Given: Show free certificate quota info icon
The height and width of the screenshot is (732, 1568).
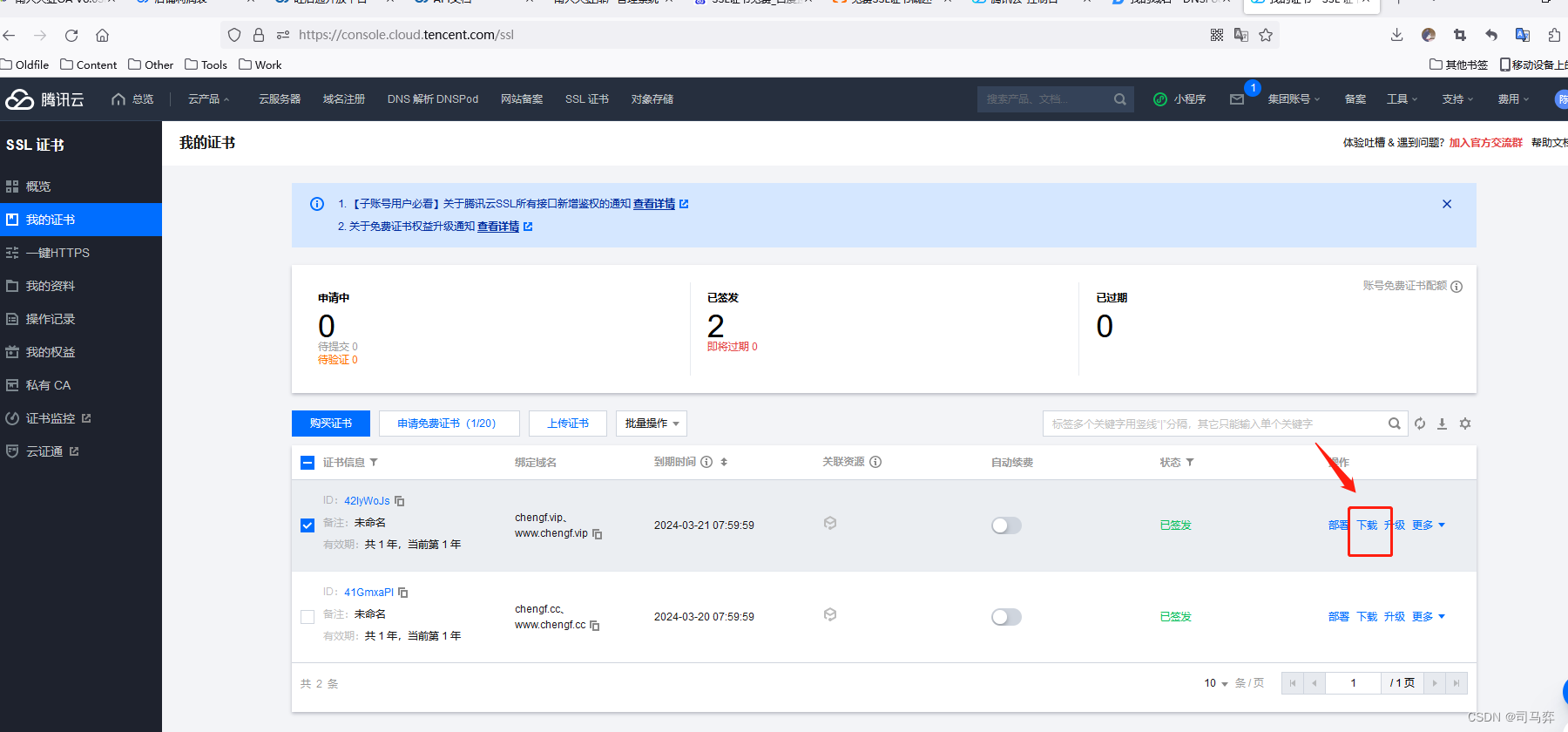Looking at the screenshot, I should [x=1456, y=287].
